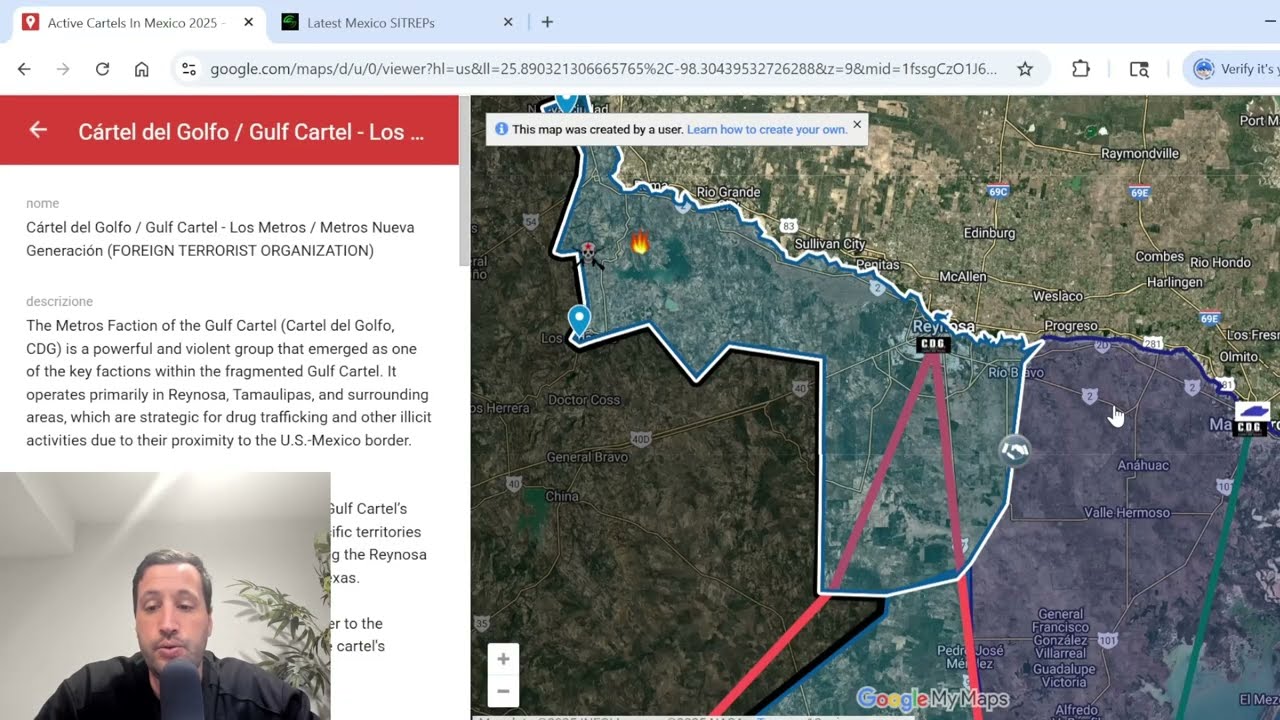
Task: Reload the page
Action: (x=102, y=69)
